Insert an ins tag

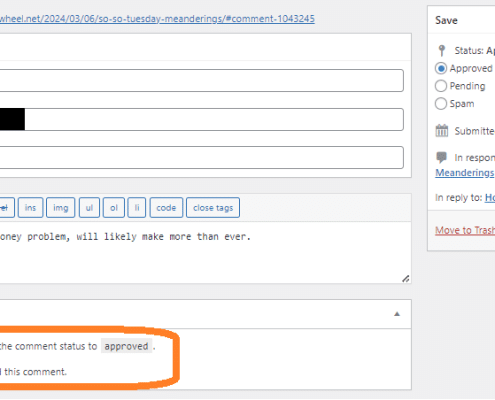[30, 208]
